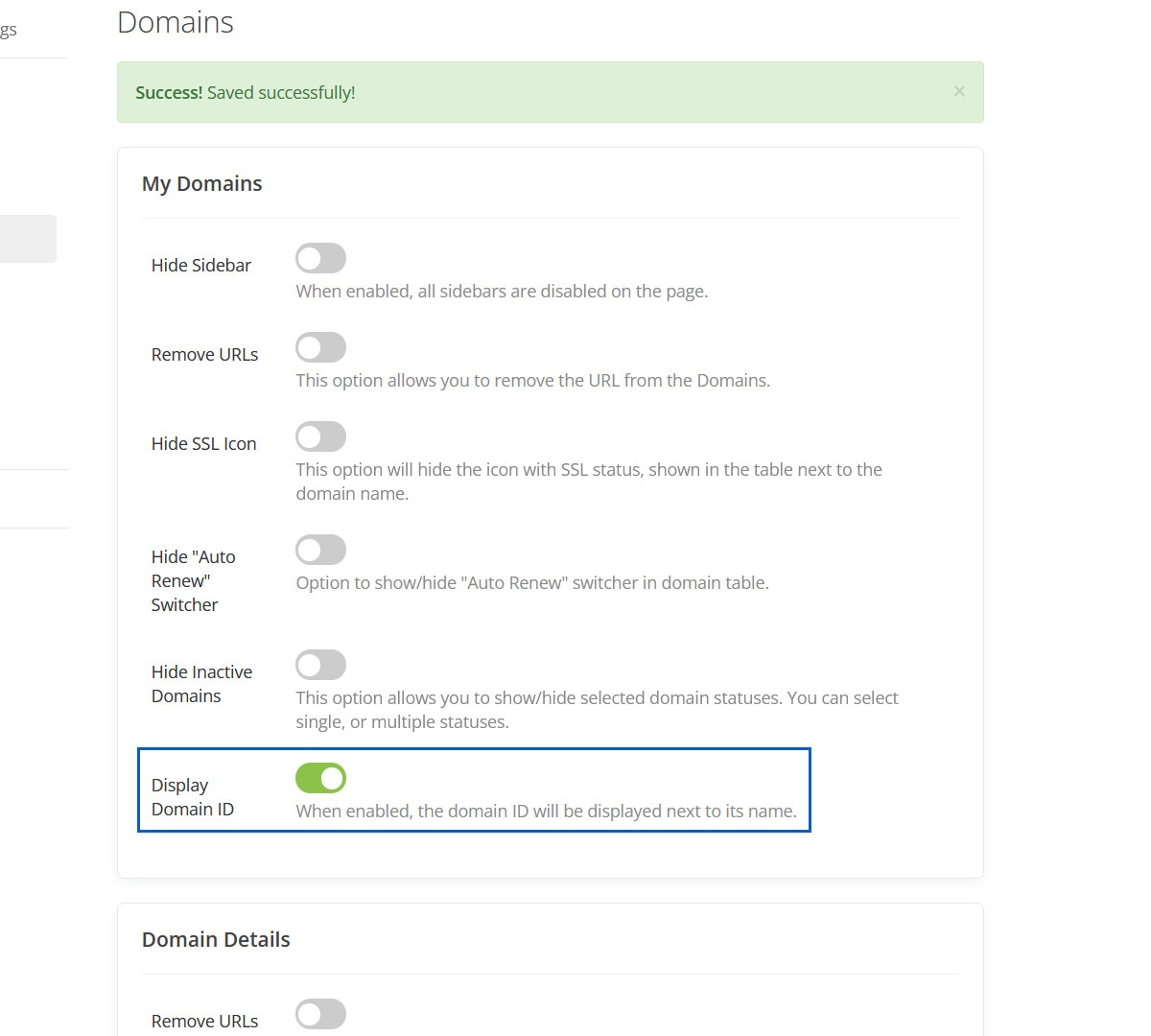Switch on the Hide Inactive Domains toggle
This screenshot has width=1151, height=1036.
click(320, 665)
